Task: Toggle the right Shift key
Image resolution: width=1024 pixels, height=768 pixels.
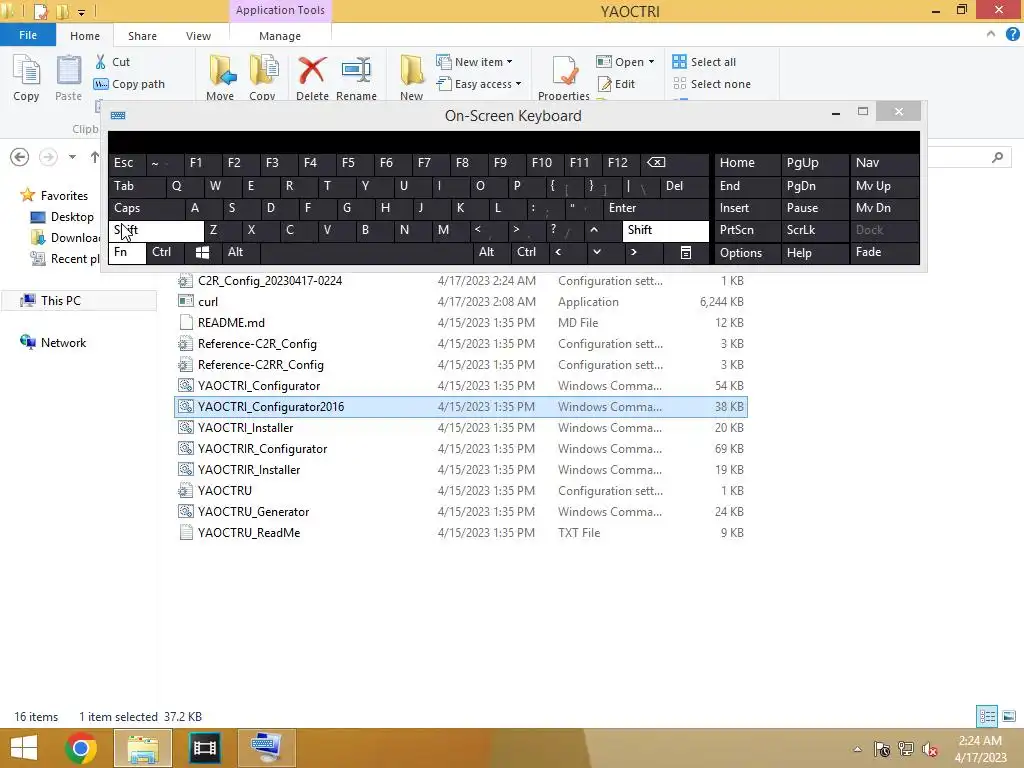Action: (665, 231)
